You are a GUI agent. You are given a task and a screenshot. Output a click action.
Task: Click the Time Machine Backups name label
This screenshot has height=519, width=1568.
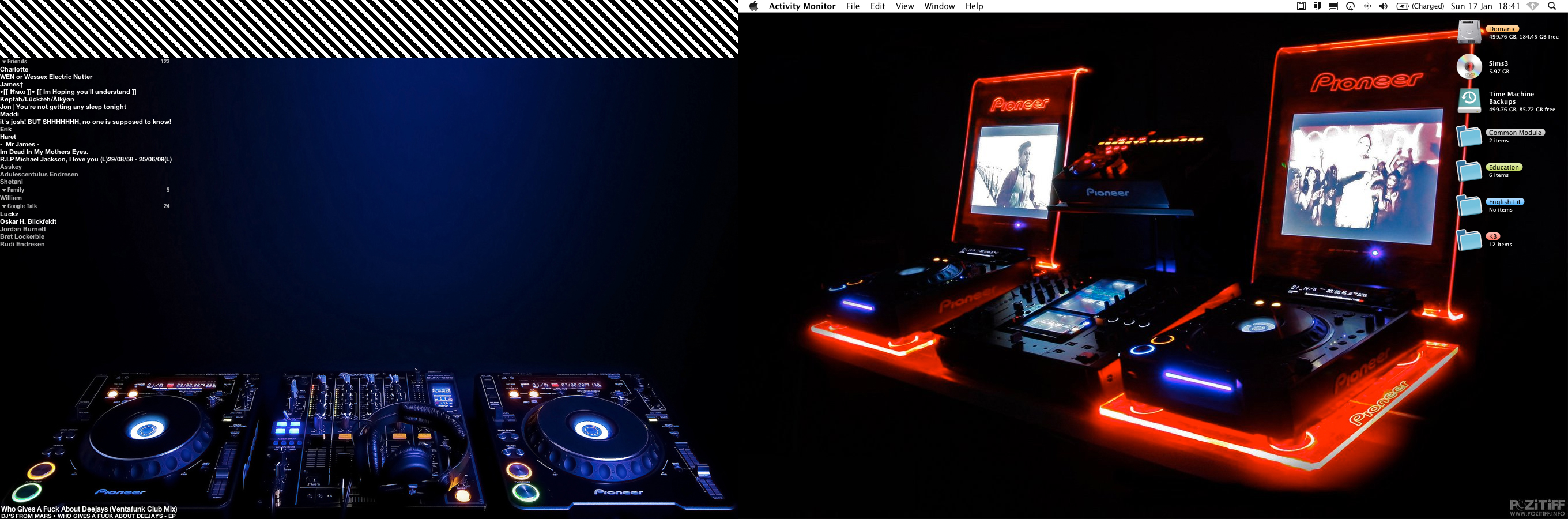(1512, 97)
